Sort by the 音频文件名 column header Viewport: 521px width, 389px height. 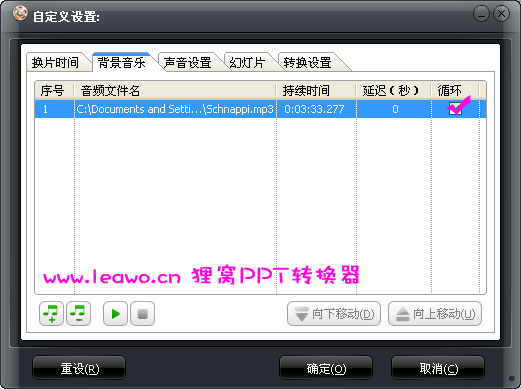click(175, 90)
